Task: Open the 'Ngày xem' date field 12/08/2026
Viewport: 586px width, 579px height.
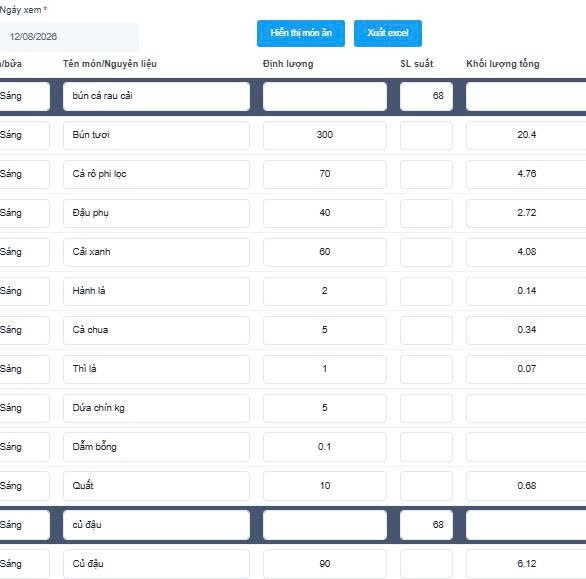Action: pos(69,37)
